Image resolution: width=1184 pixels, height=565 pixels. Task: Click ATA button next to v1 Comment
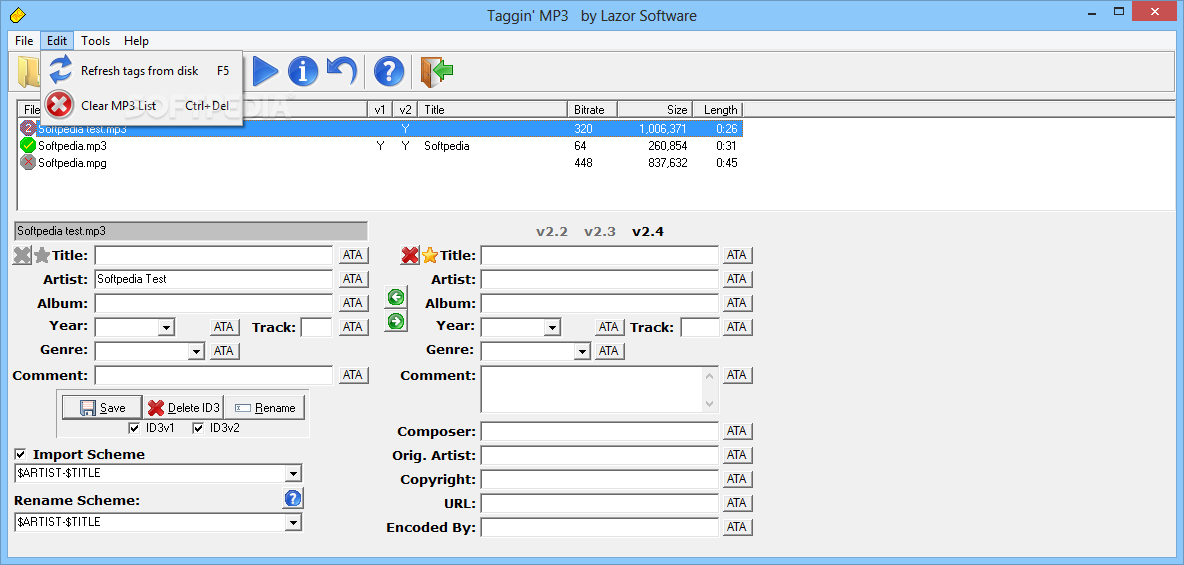pos(353,375)
